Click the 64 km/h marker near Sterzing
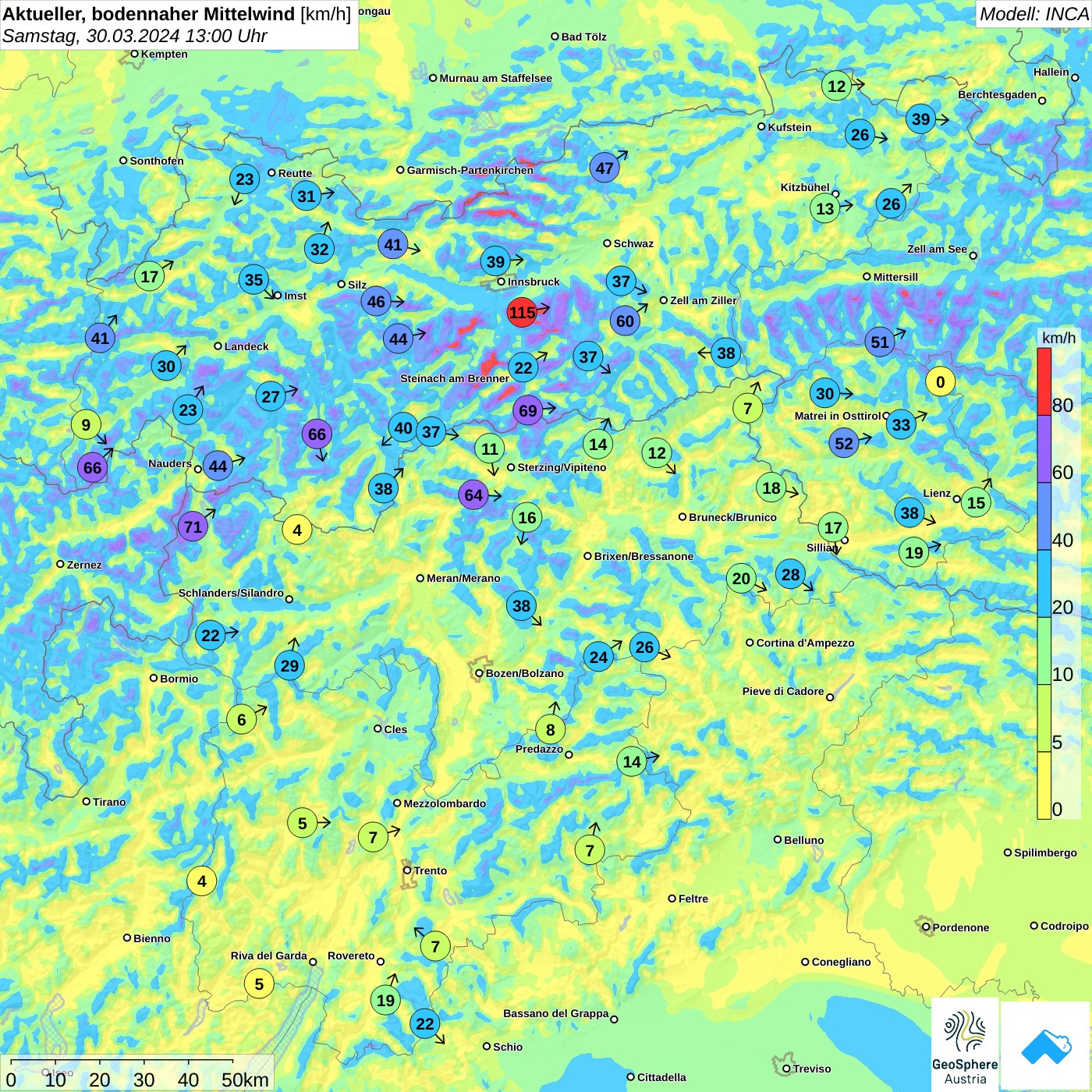The width and height of the screenshot is (1092, 1092). point(473,495)
